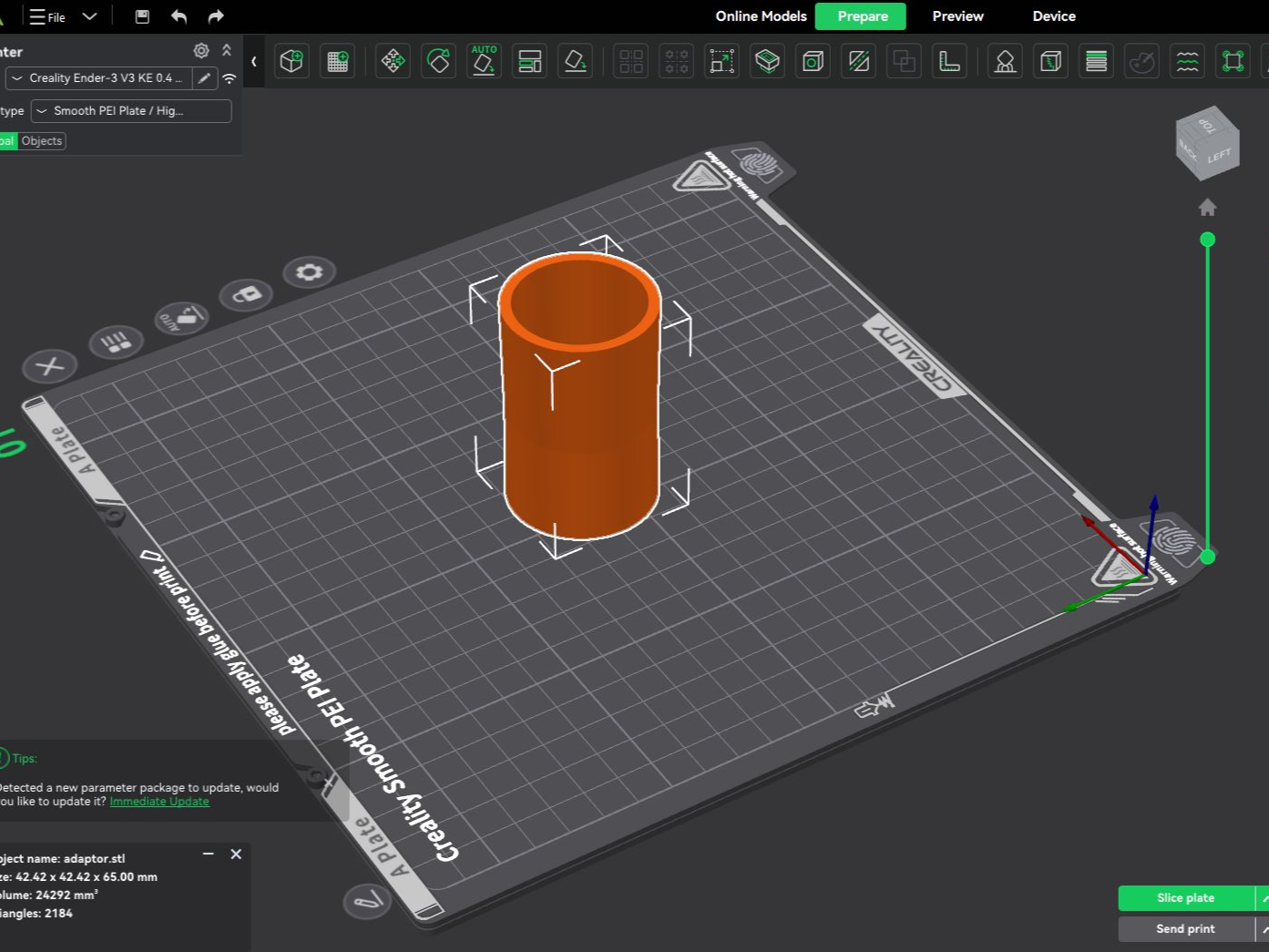Click the view orientation cube
The image size is (1269, 952).
[1207, 142]
